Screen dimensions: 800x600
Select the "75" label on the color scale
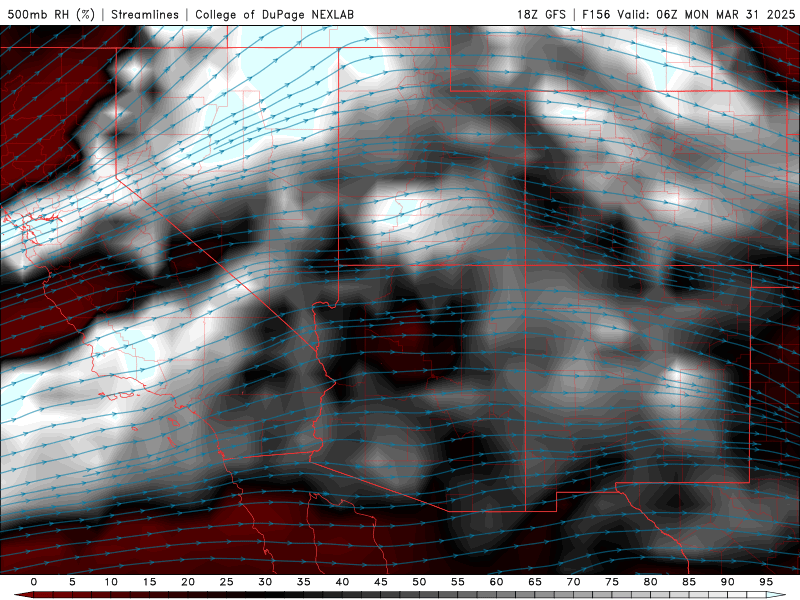point(612,582)
